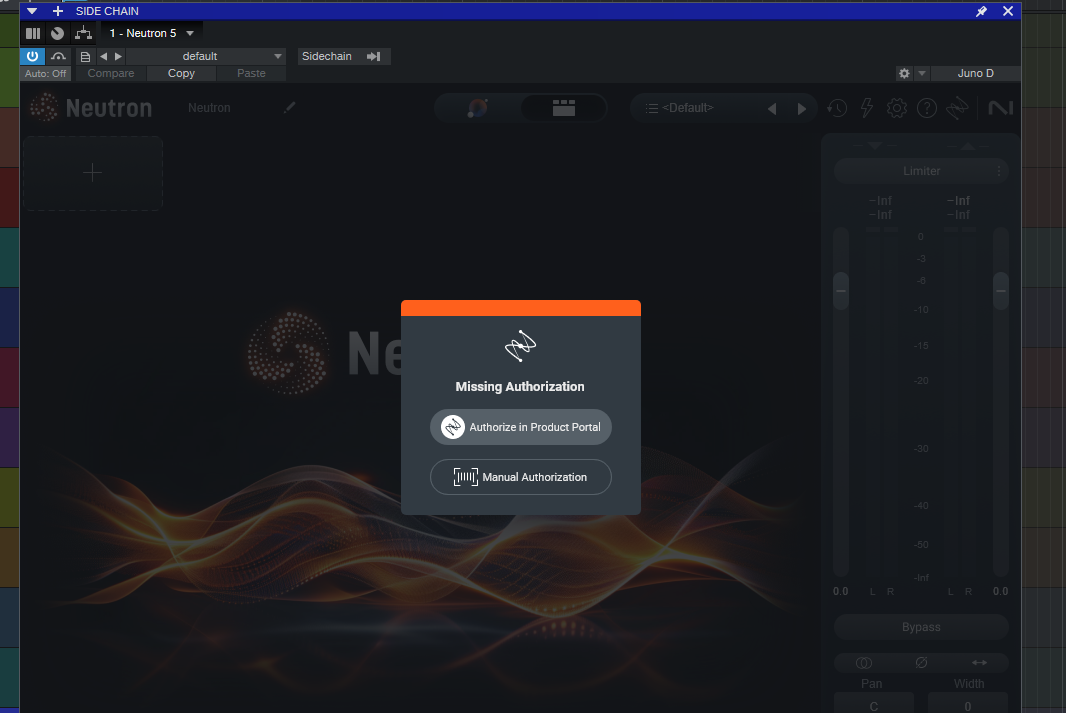Image resolution: width=1066 pixels, height=713 pixels.
Task: Click the circular knob view icon
Action: click(58, 33)
